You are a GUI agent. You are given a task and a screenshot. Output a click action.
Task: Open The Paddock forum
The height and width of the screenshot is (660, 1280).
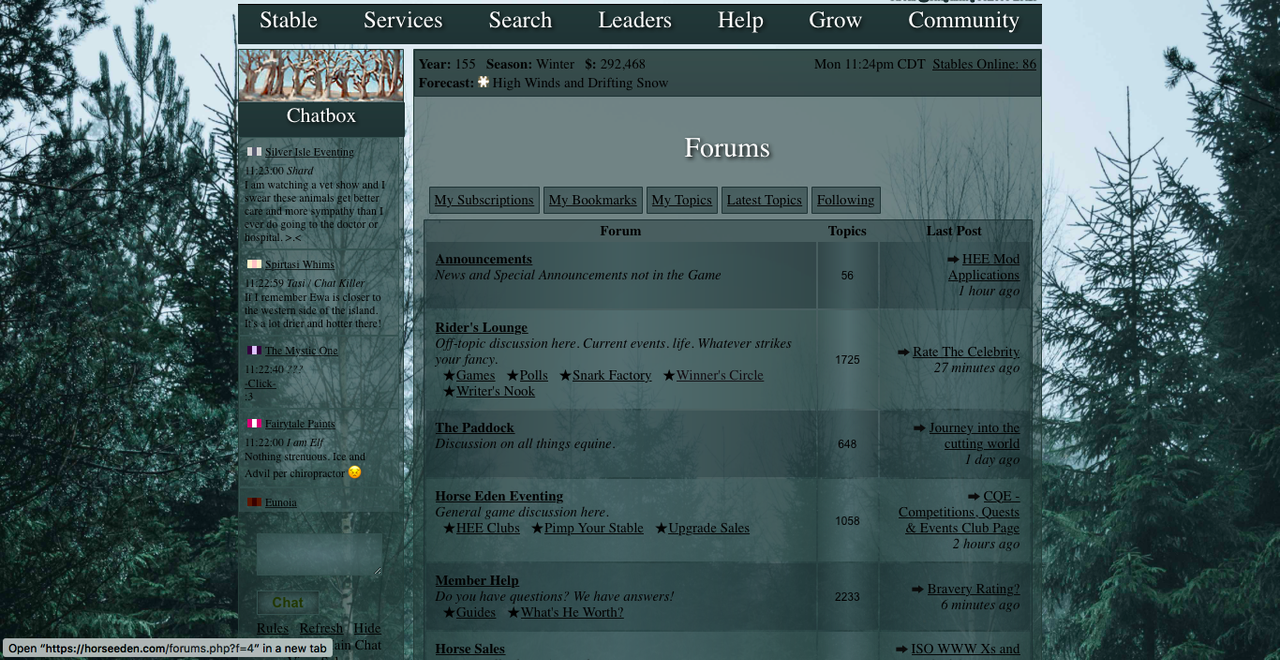click(474, 427)
